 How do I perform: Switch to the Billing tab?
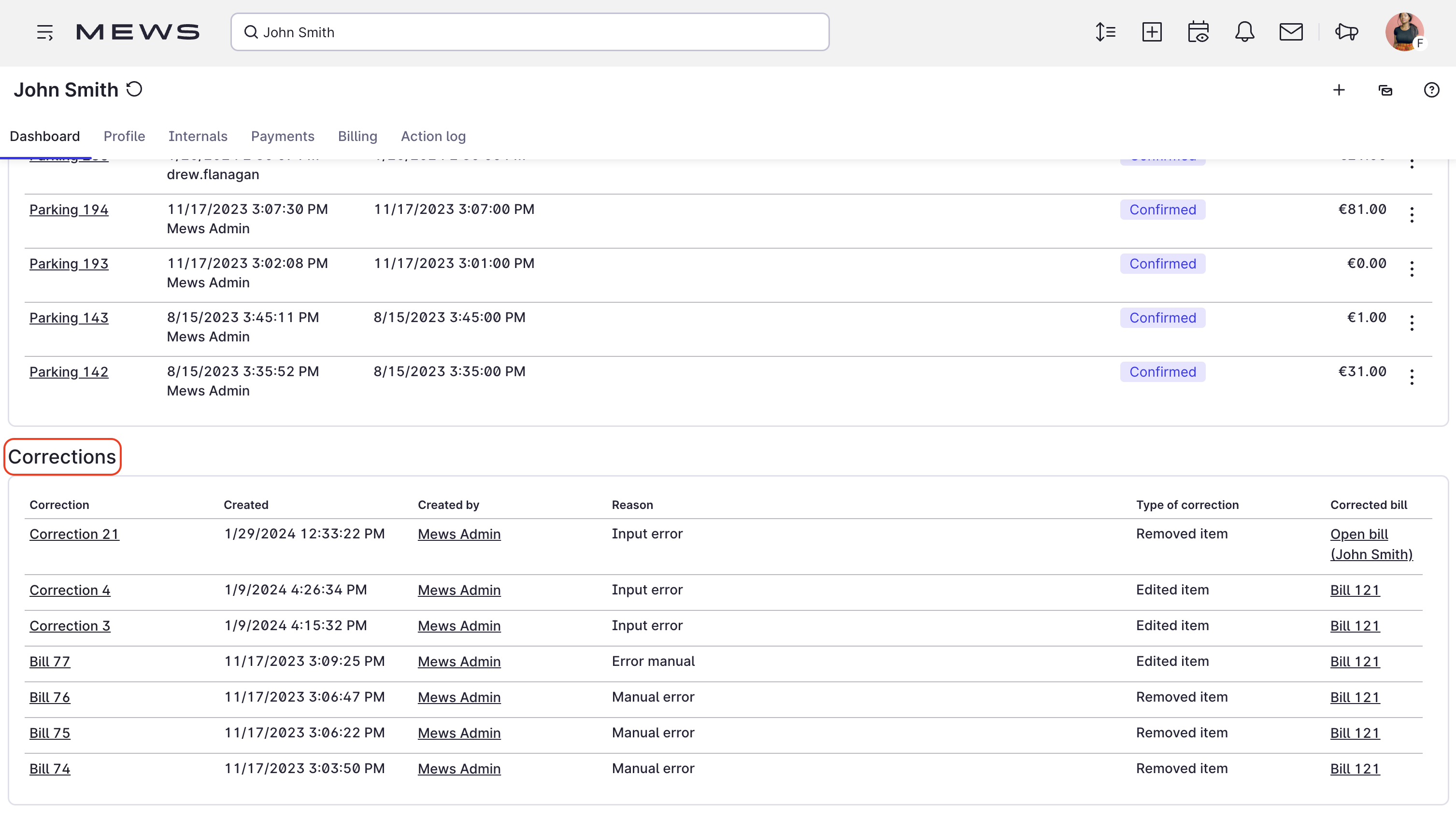click(357, 136)
